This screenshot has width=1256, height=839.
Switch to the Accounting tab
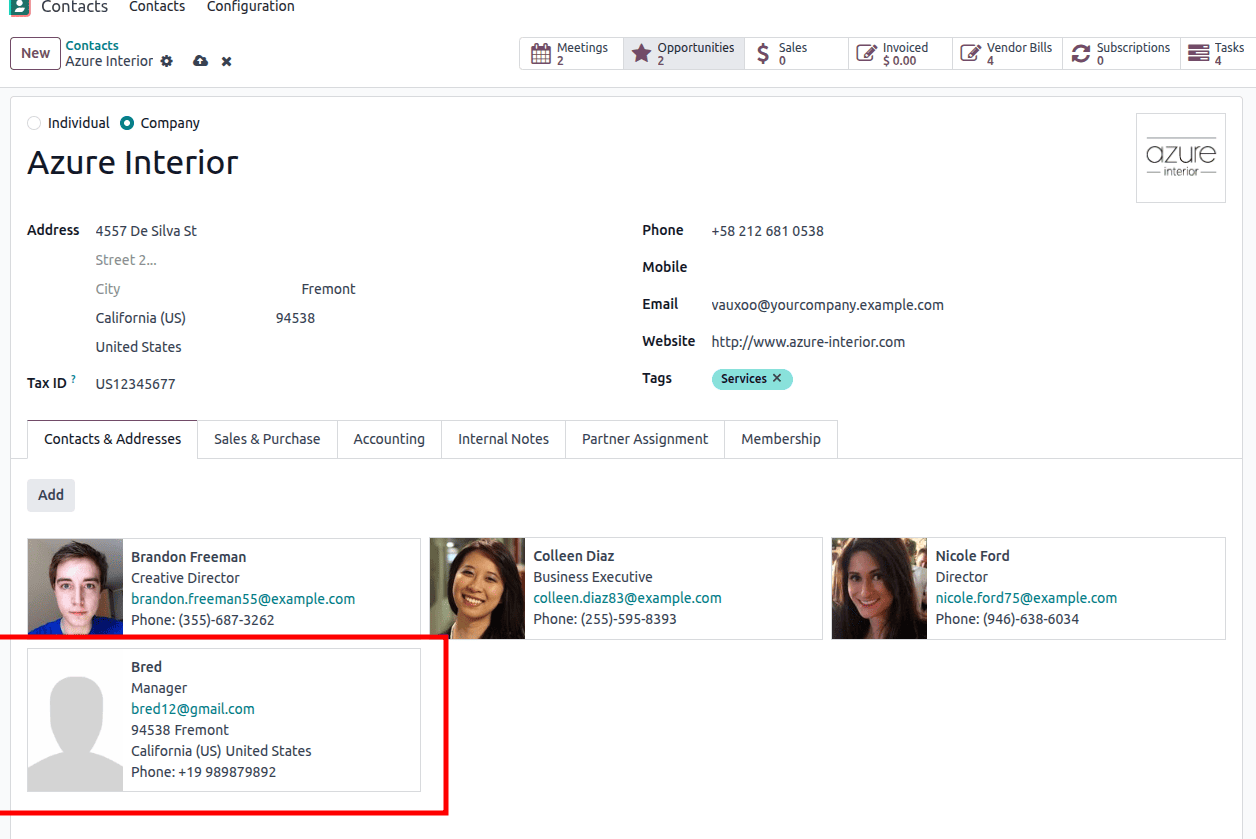pyautogui.click(x=389, y=439)
